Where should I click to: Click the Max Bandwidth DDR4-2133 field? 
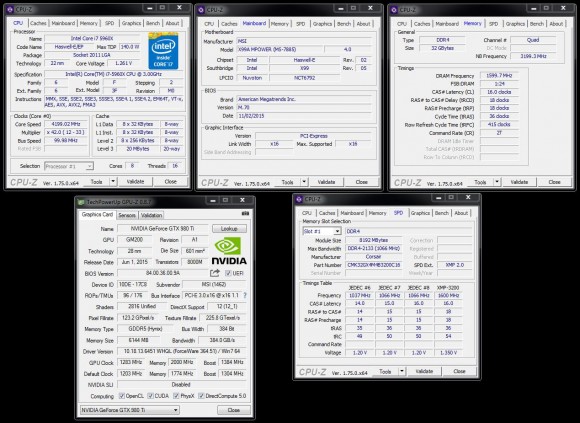[x=374, y=248]
